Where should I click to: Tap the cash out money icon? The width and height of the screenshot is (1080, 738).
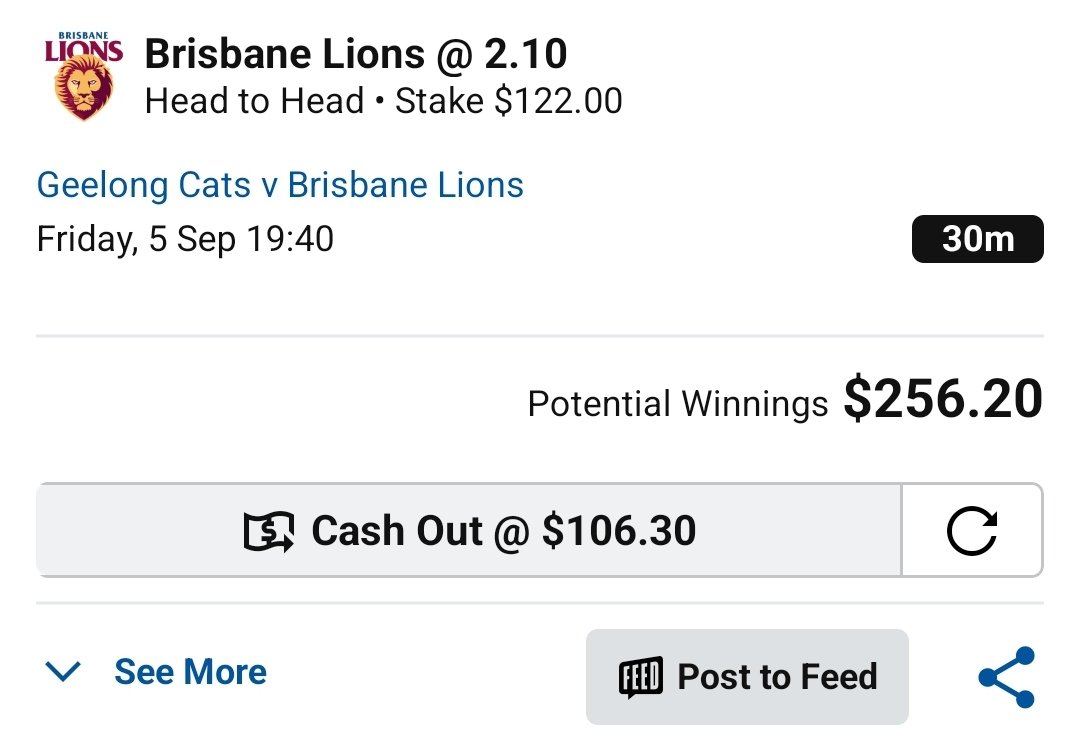tap(269, 531)
